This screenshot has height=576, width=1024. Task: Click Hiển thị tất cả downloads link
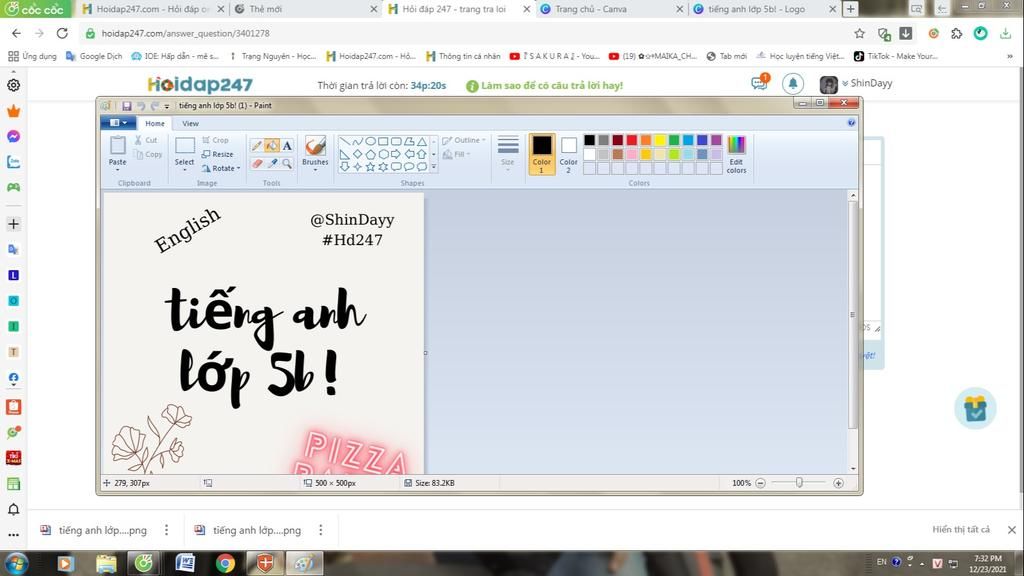click(x=961, y=530)
